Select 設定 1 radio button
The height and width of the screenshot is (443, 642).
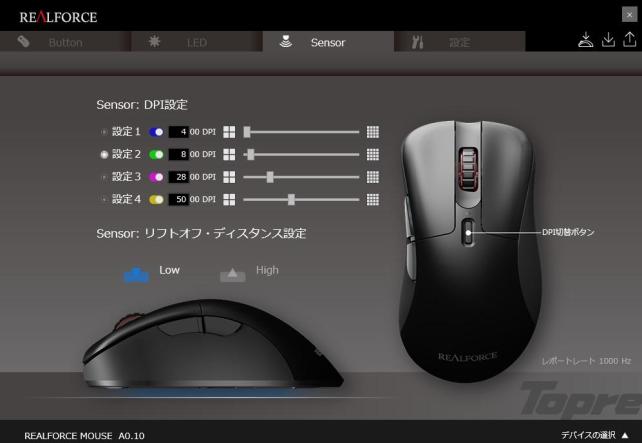(x=104, y=132)
